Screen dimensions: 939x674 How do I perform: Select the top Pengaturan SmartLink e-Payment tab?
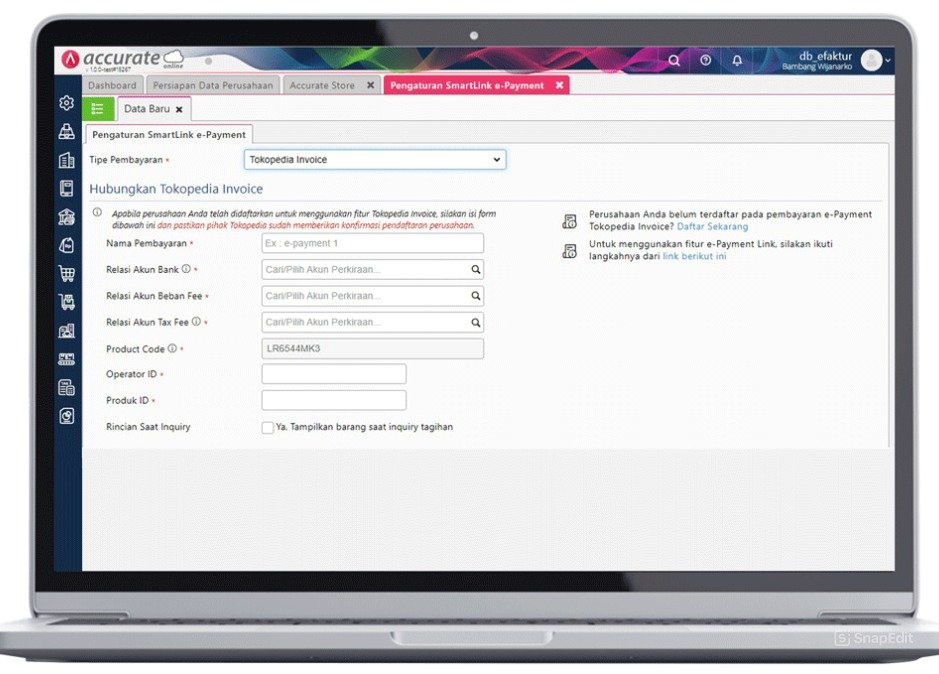pos(467,86)
